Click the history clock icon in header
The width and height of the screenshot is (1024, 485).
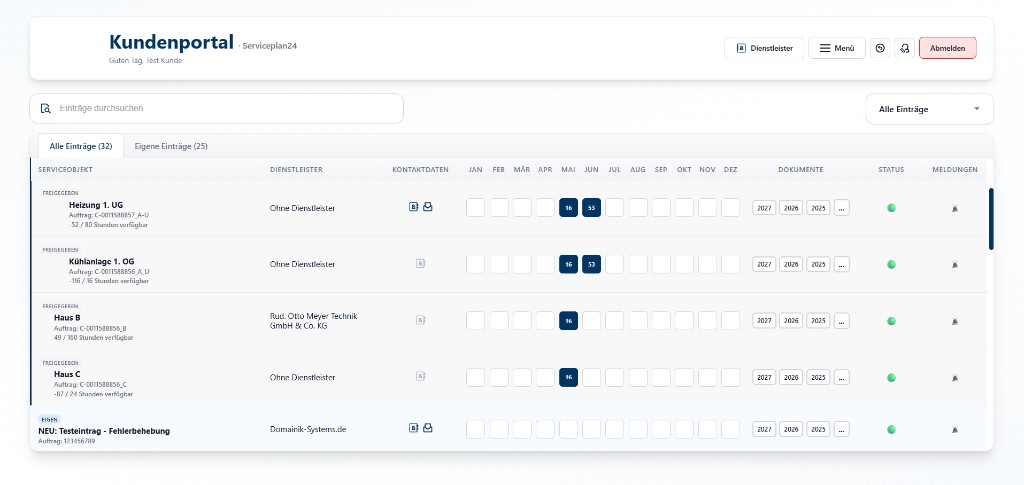tap(880, 48)
